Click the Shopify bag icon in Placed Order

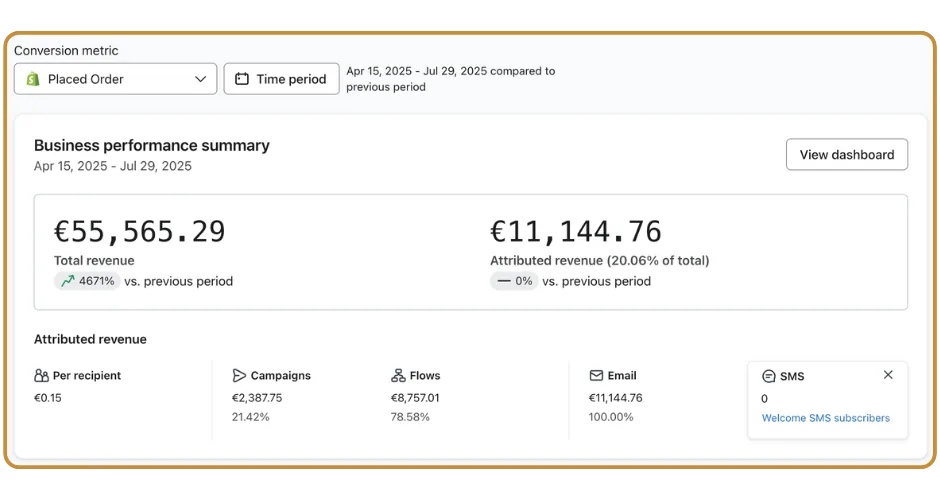click(x=34, y=79)
